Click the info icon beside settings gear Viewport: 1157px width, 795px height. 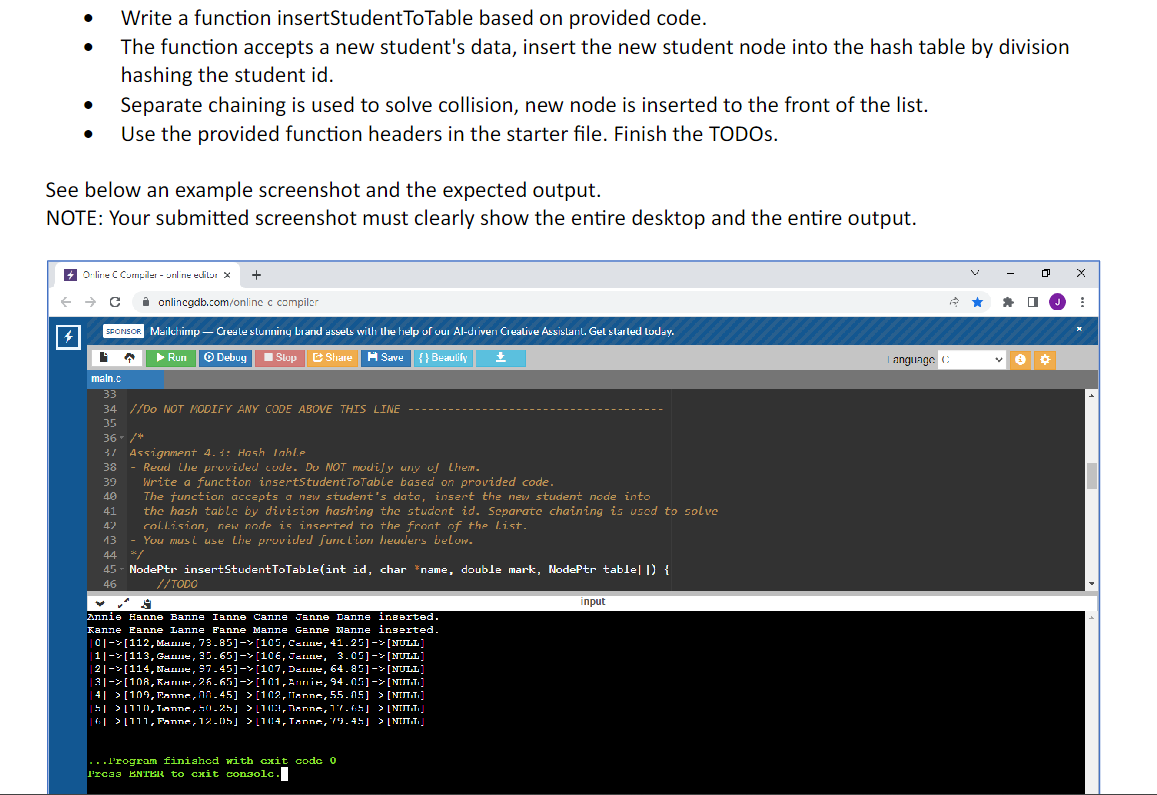pos(1020,358)
